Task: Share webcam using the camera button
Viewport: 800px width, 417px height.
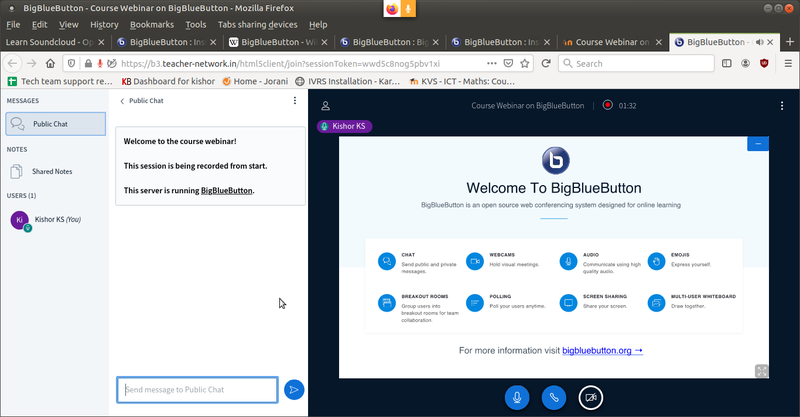Action: click(x=591, y=398)
